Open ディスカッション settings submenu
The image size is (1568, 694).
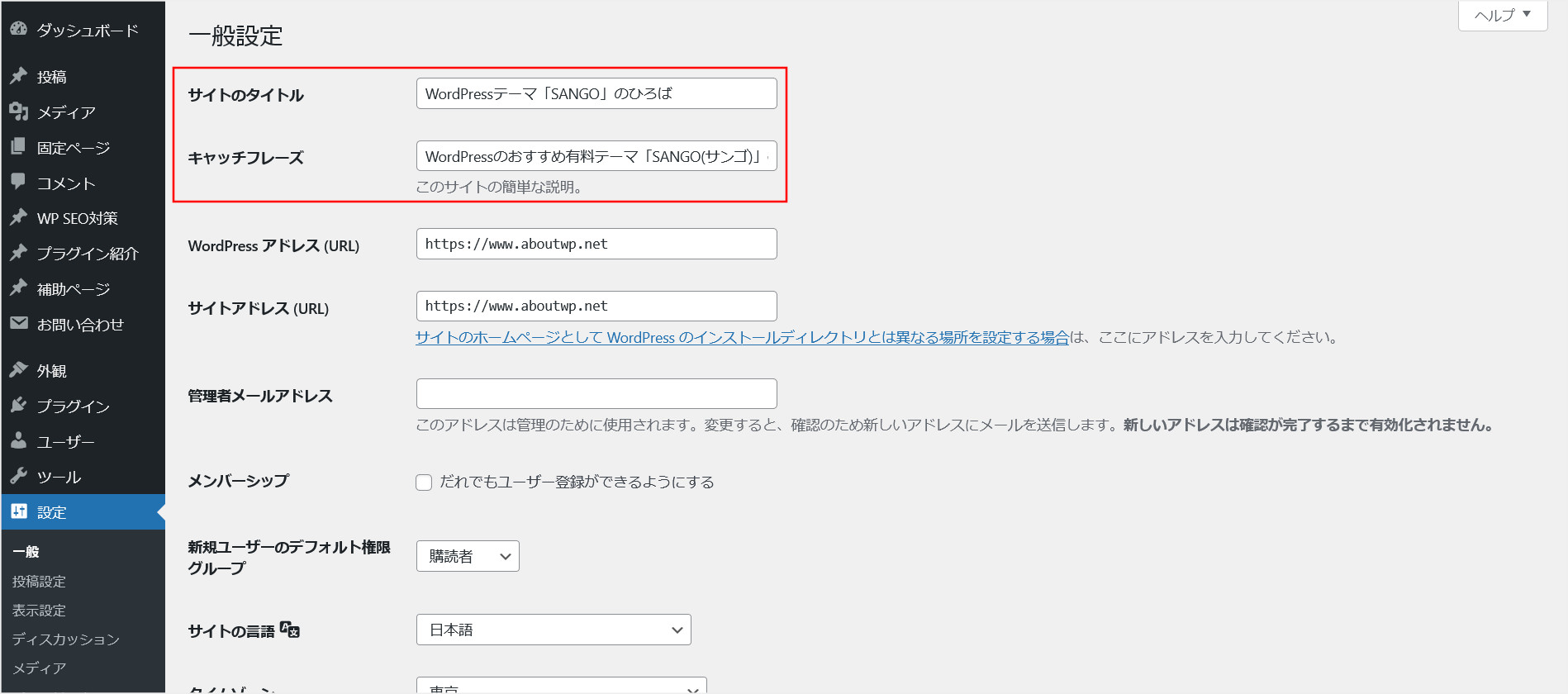pos(66,639)
